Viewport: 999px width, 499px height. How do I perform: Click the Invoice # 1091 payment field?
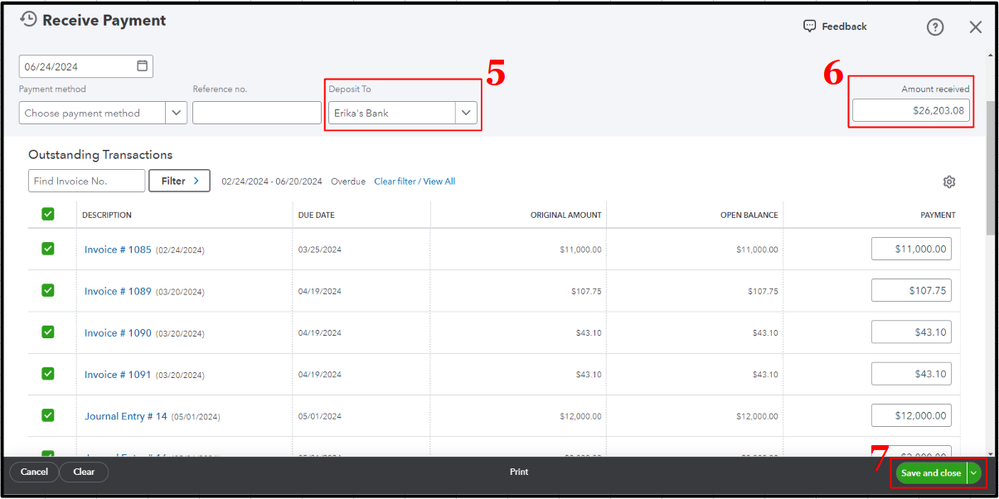pos(911,373)
